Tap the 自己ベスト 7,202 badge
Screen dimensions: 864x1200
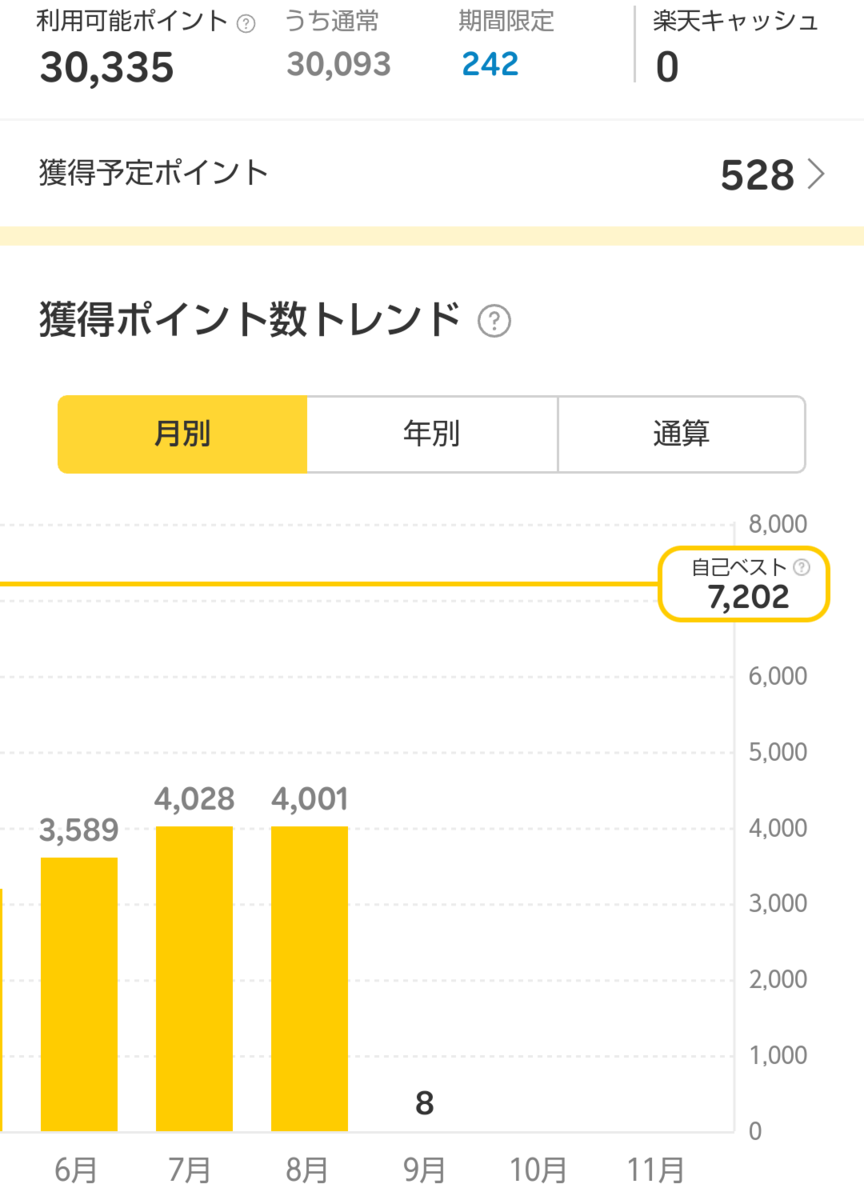744,584
